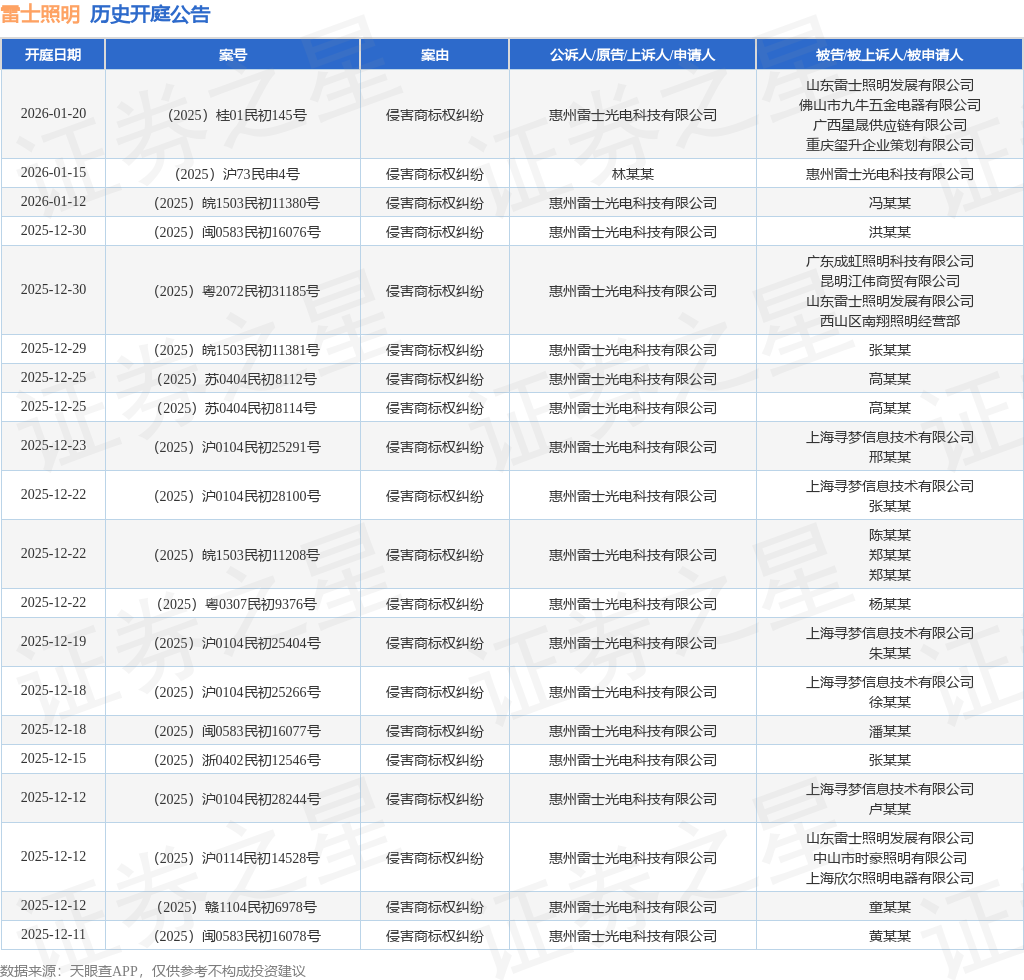Click the 数据来源 天眼查APP footer text

[x=153, y=971]
